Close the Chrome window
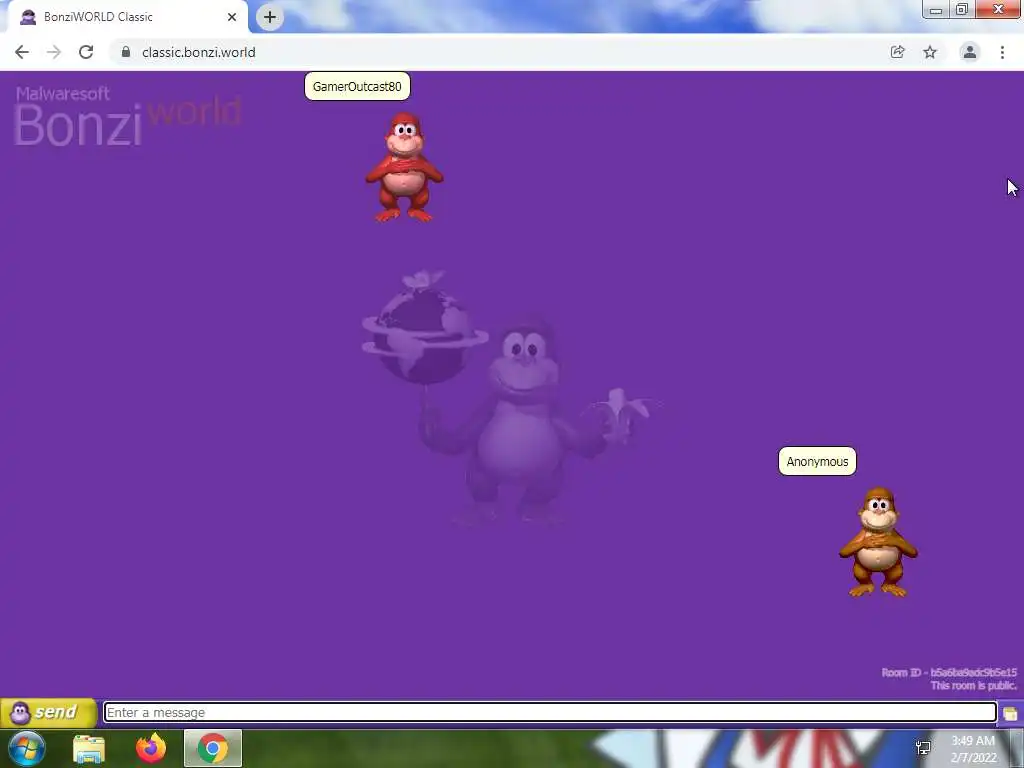This screenshot has height=768, width=1024. [998, 9]
